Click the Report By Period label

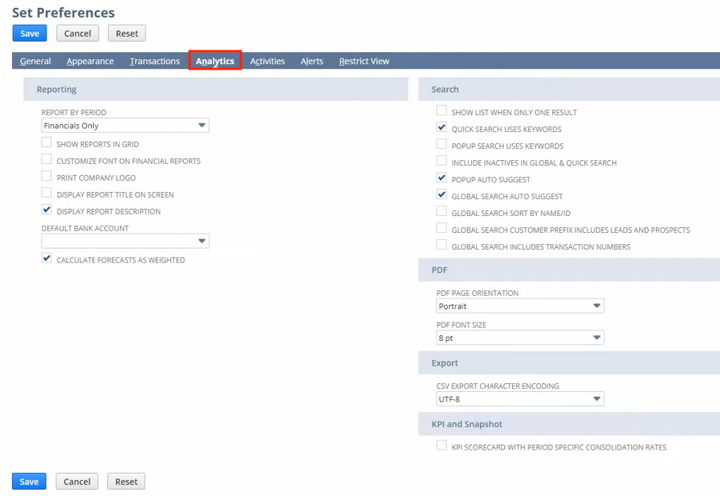pos(73,113)
